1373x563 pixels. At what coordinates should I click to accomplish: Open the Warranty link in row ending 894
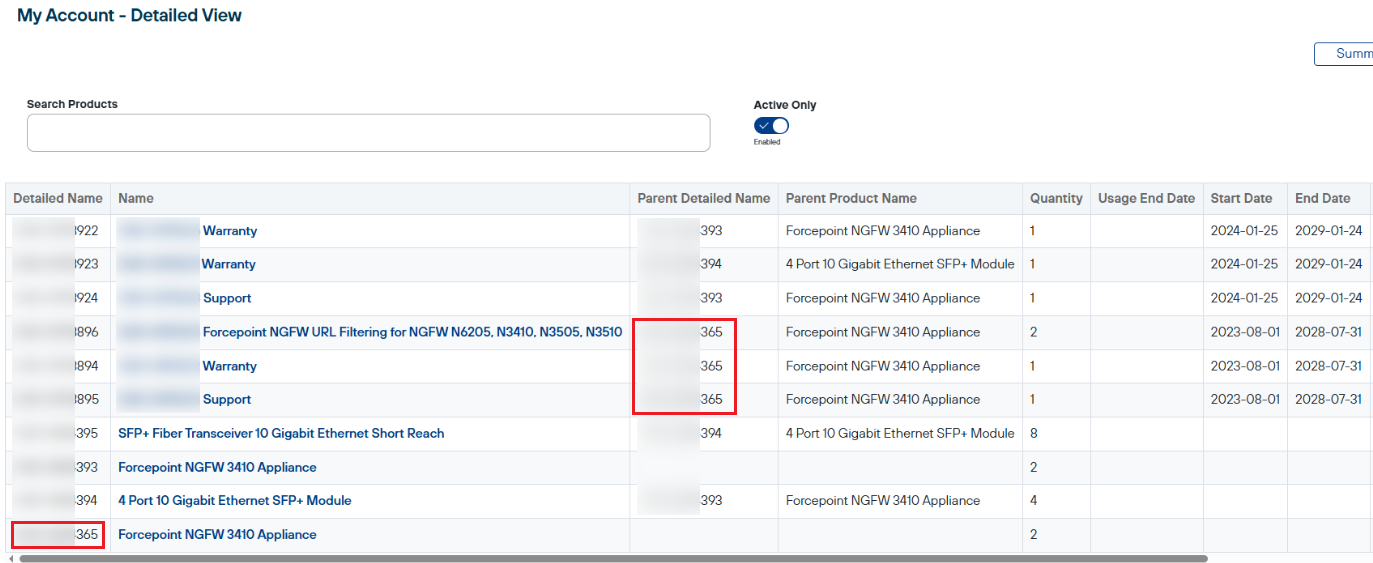230,366
